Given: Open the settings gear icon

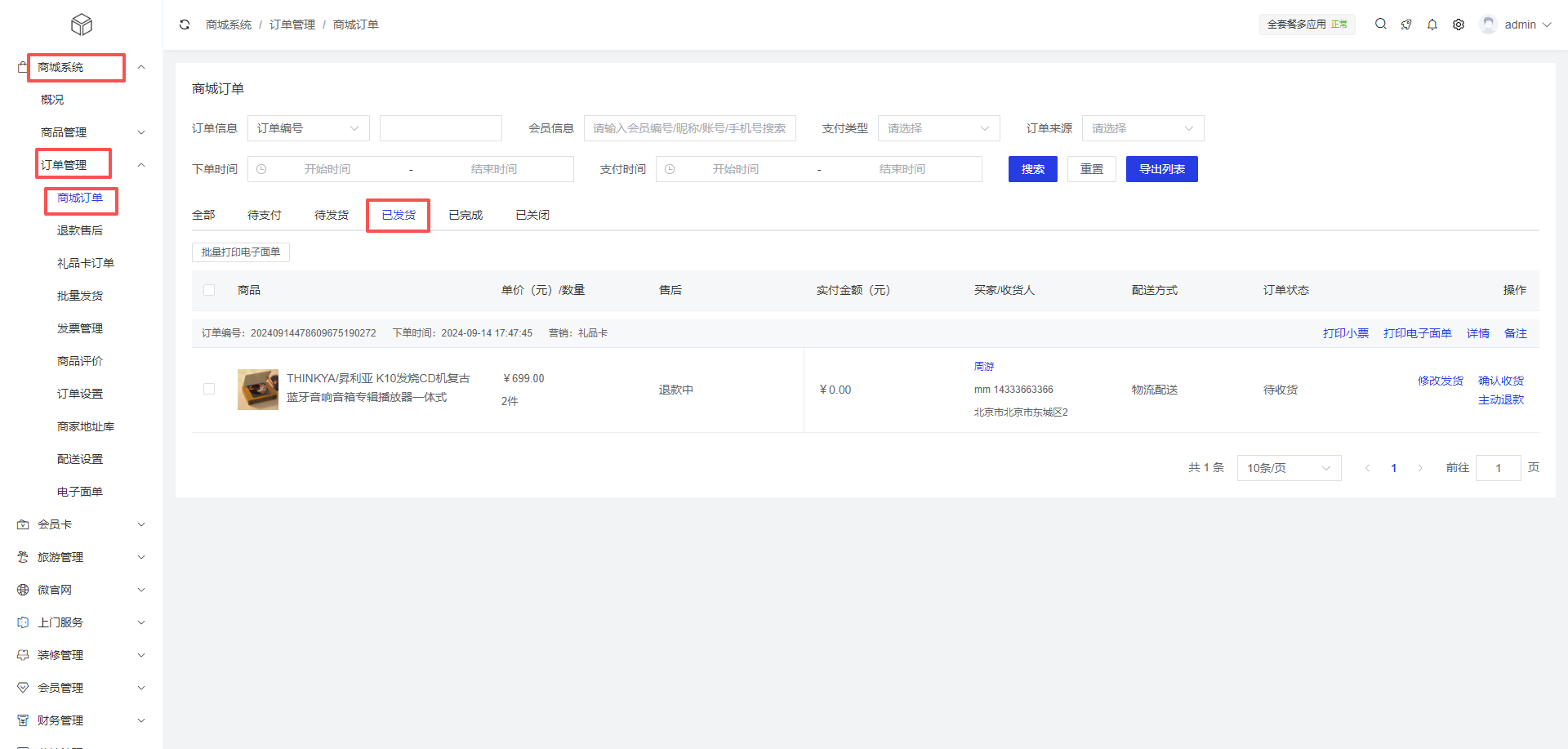Looking at the screenshot, I should tap(1459, 24).
